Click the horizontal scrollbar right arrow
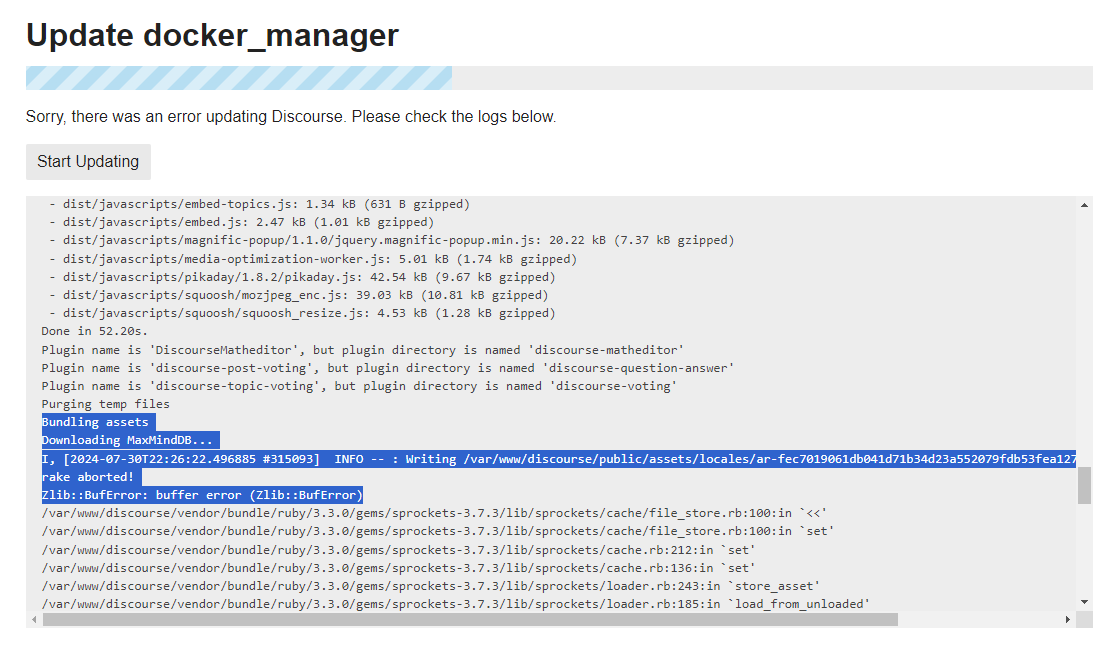Image resolution: width=1100 pixels, height=647 pixels. tap(1068, 620)
